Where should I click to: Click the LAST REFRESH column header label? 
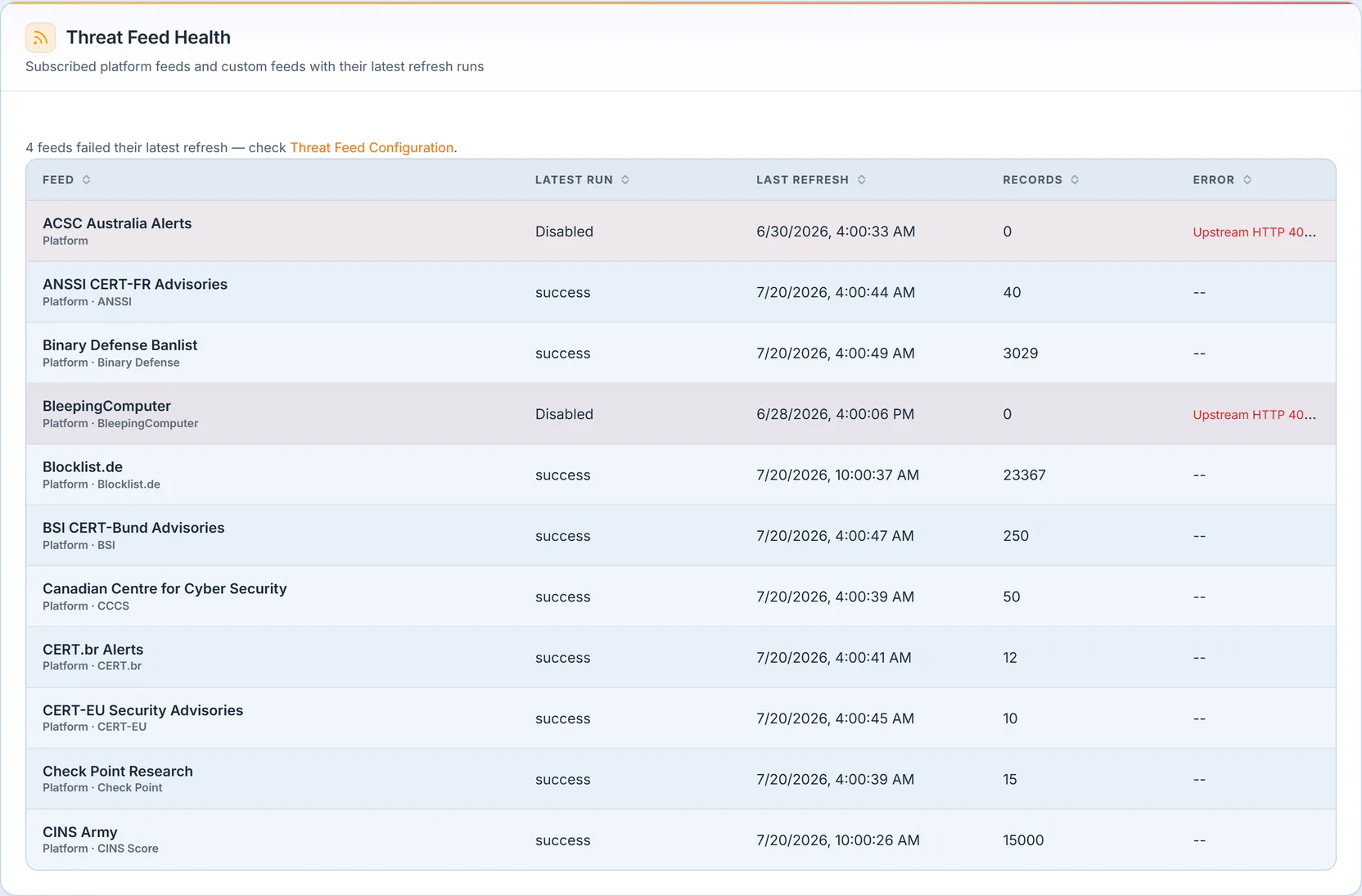(x=802, y=180)
